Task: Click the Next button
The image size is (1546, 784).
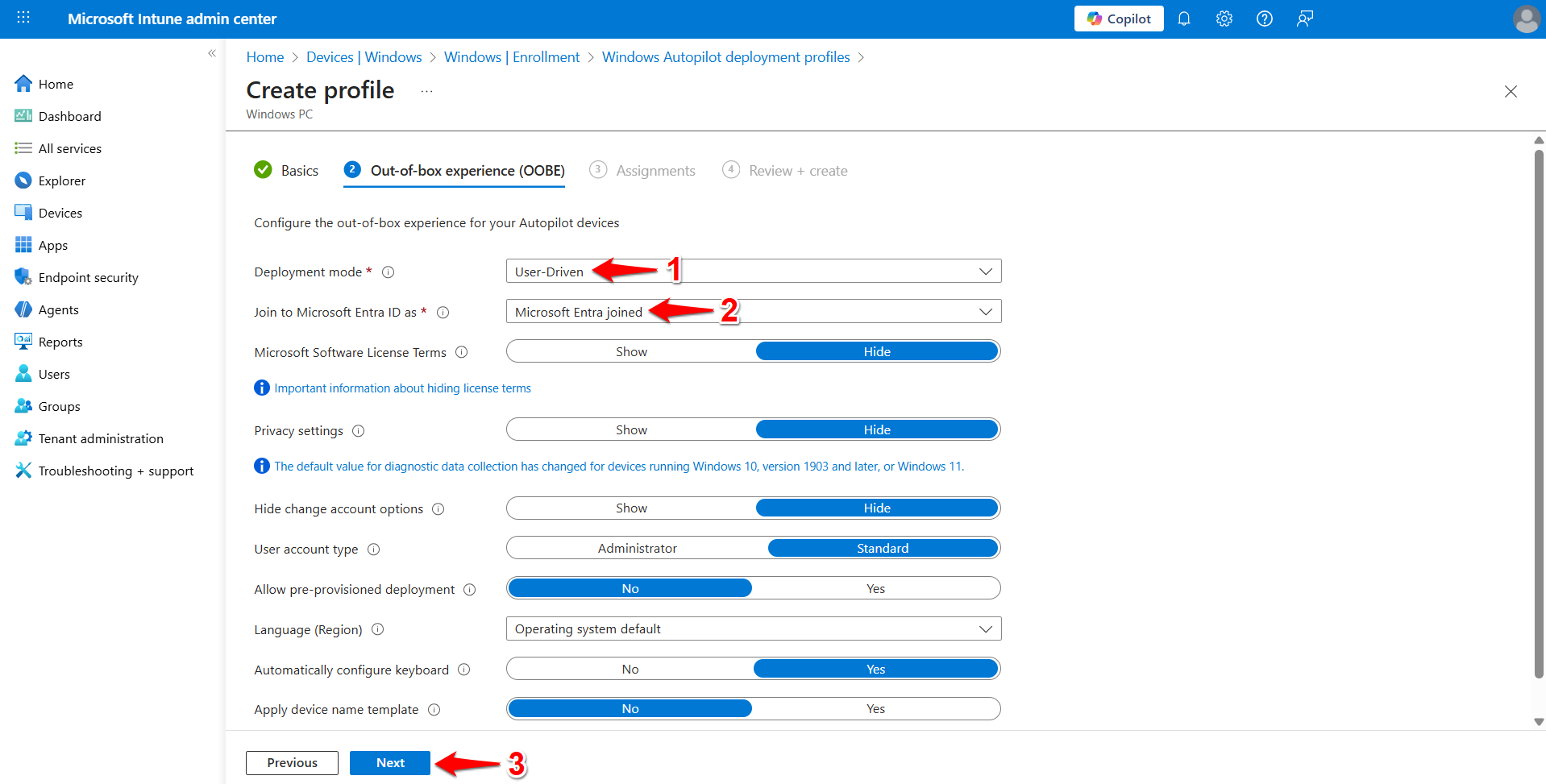Action: click(x=390, y=762)
